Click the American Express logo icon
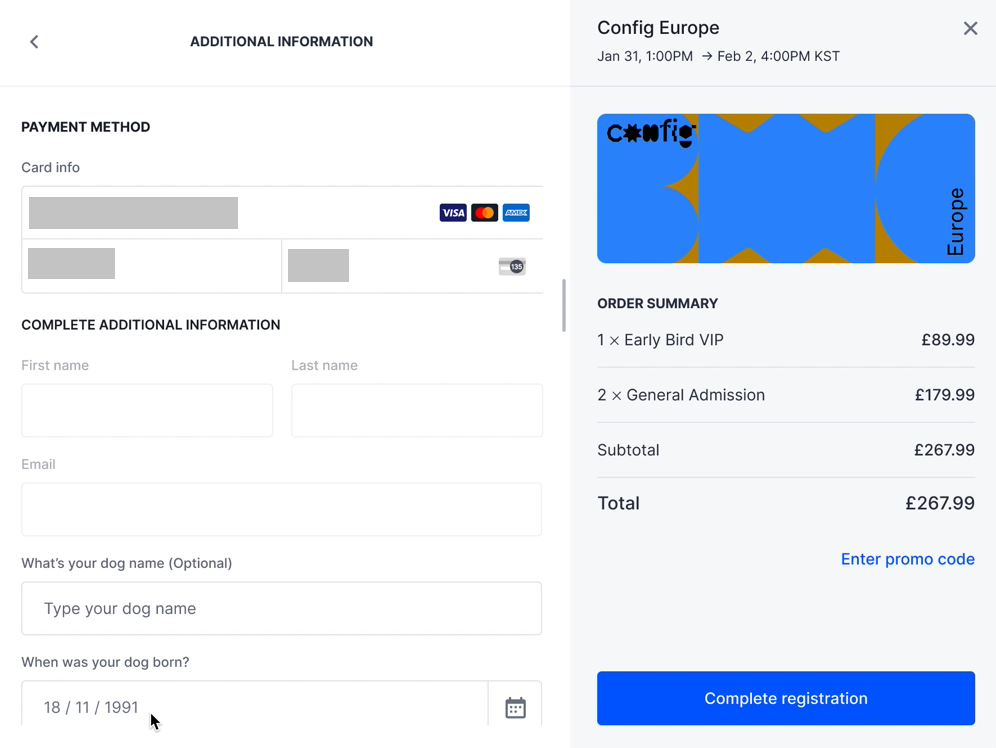Viewport: 996px width, 748px height. point(516,213)
